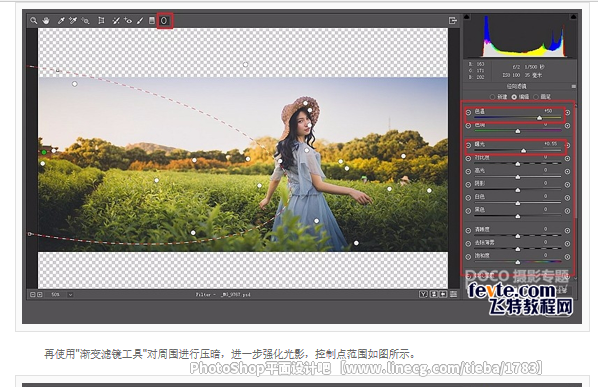Click the RGB histogram graph
Viewport: 598px width, 387px height.
pos(520,37)
